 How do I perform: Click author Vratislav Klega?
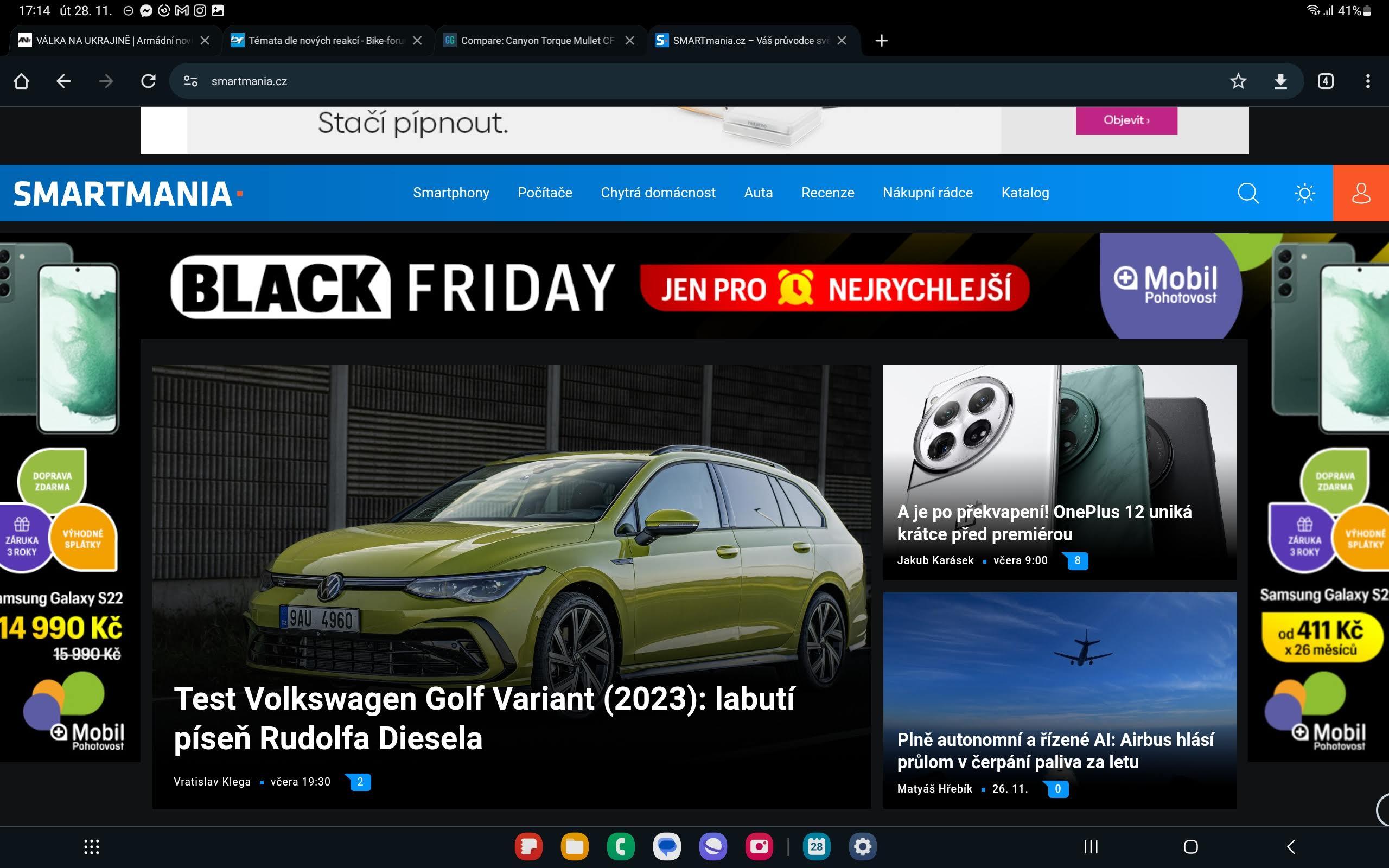212,781
